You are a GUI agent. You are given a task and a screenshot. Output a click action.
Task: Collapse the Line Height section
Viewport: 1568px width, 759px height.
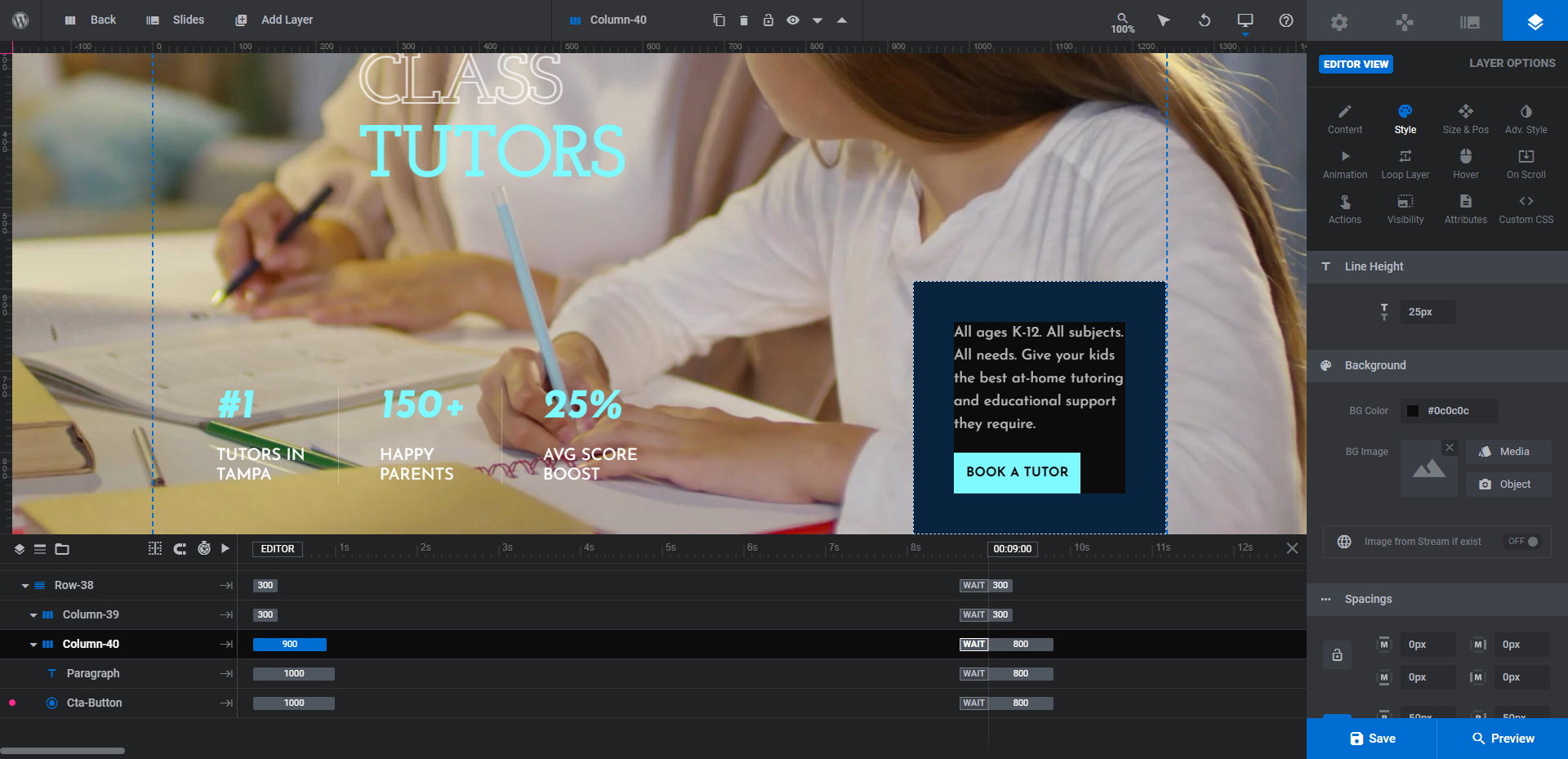click(x=1437, y=266)
